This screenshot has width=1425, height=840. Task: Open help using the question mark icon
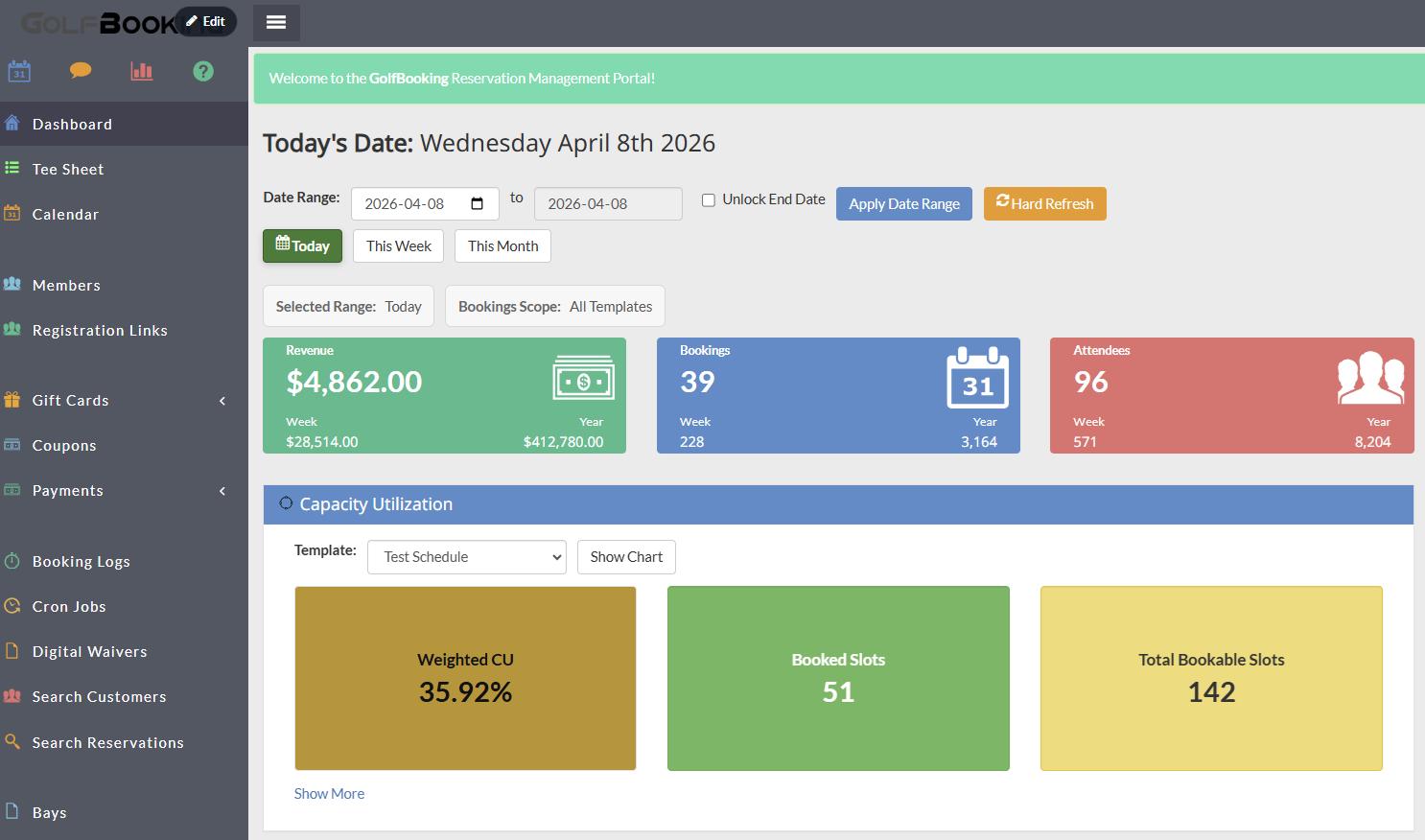(x=202, y=70)
